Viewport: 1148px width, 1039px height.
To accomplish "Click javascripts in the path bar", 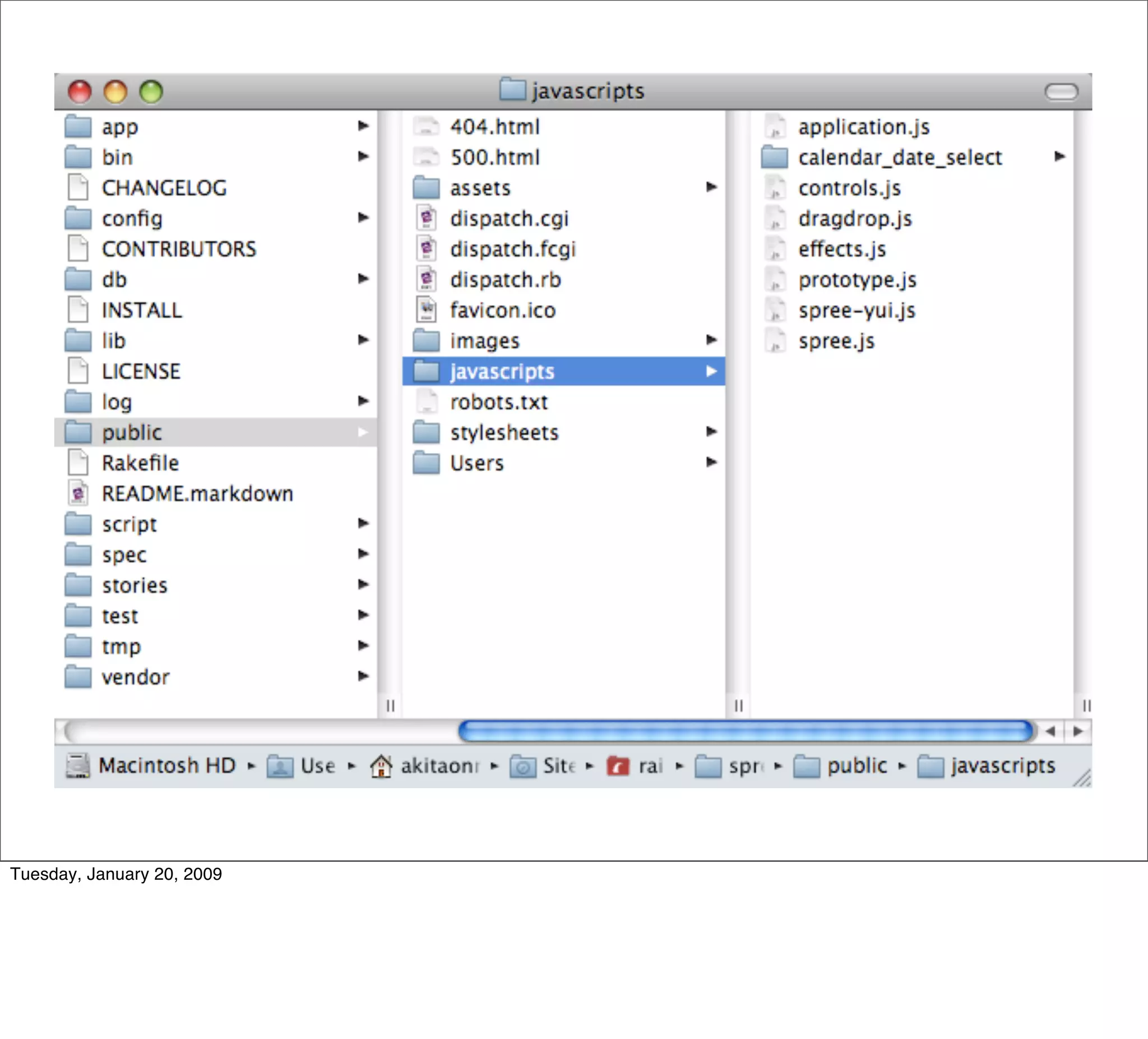I will tap(1002, 765).
